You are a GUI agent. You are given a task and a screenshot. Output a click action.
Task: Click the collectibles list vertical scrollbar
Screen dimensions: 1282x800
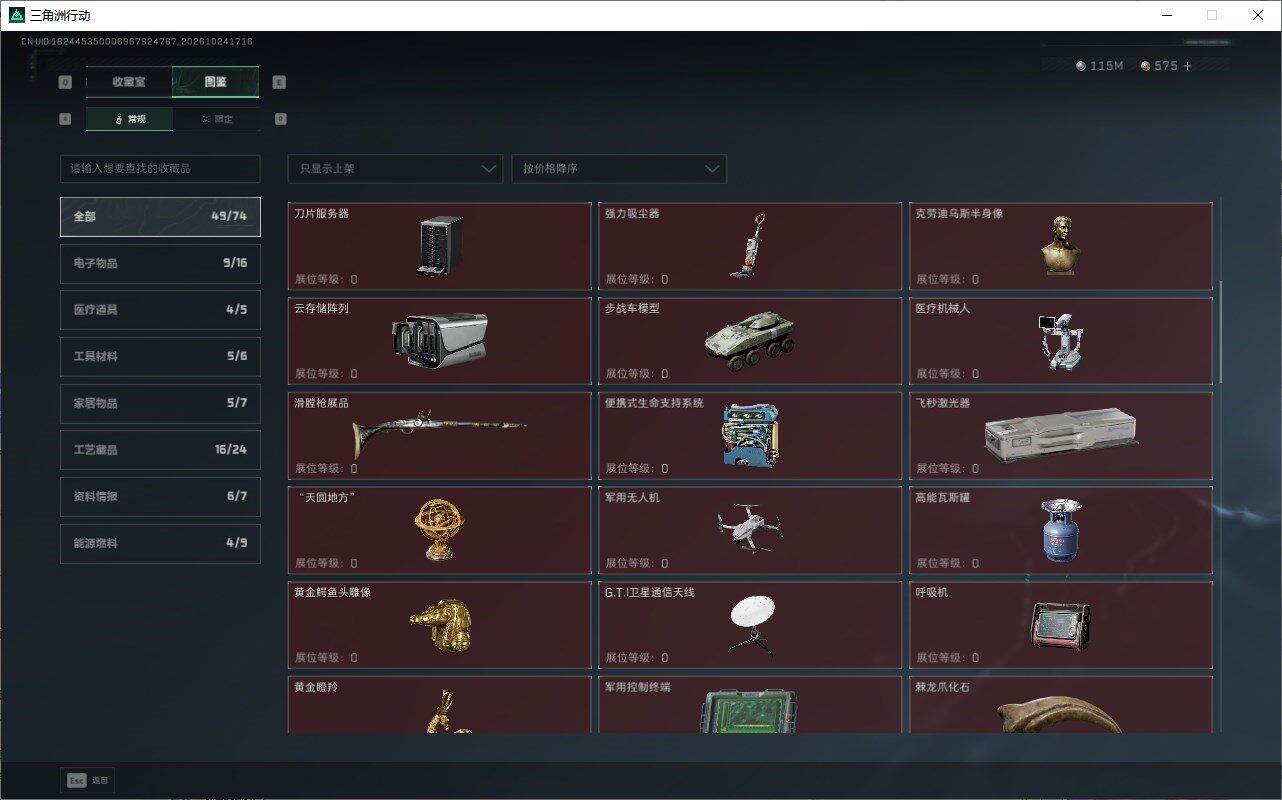tap(1219, 332)
